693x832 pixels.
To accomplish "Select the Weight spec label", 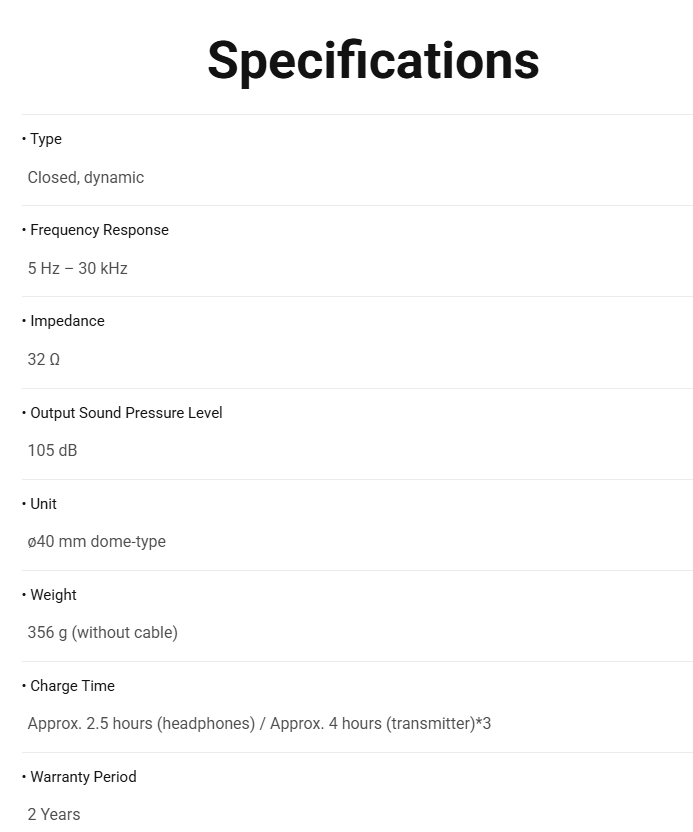I will [53, 595].
